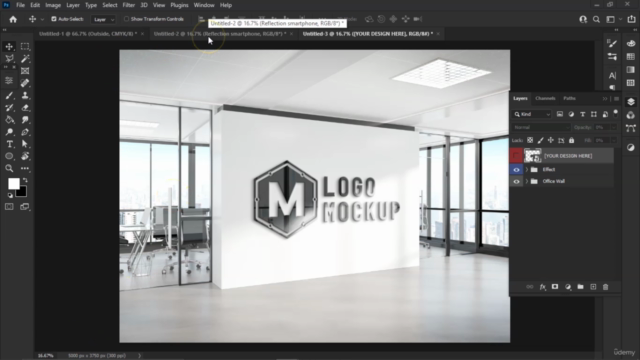Open the Opacity slider dropdown arrow
The height and width of the screenshot is (360, 640).
tap(613, 127)
